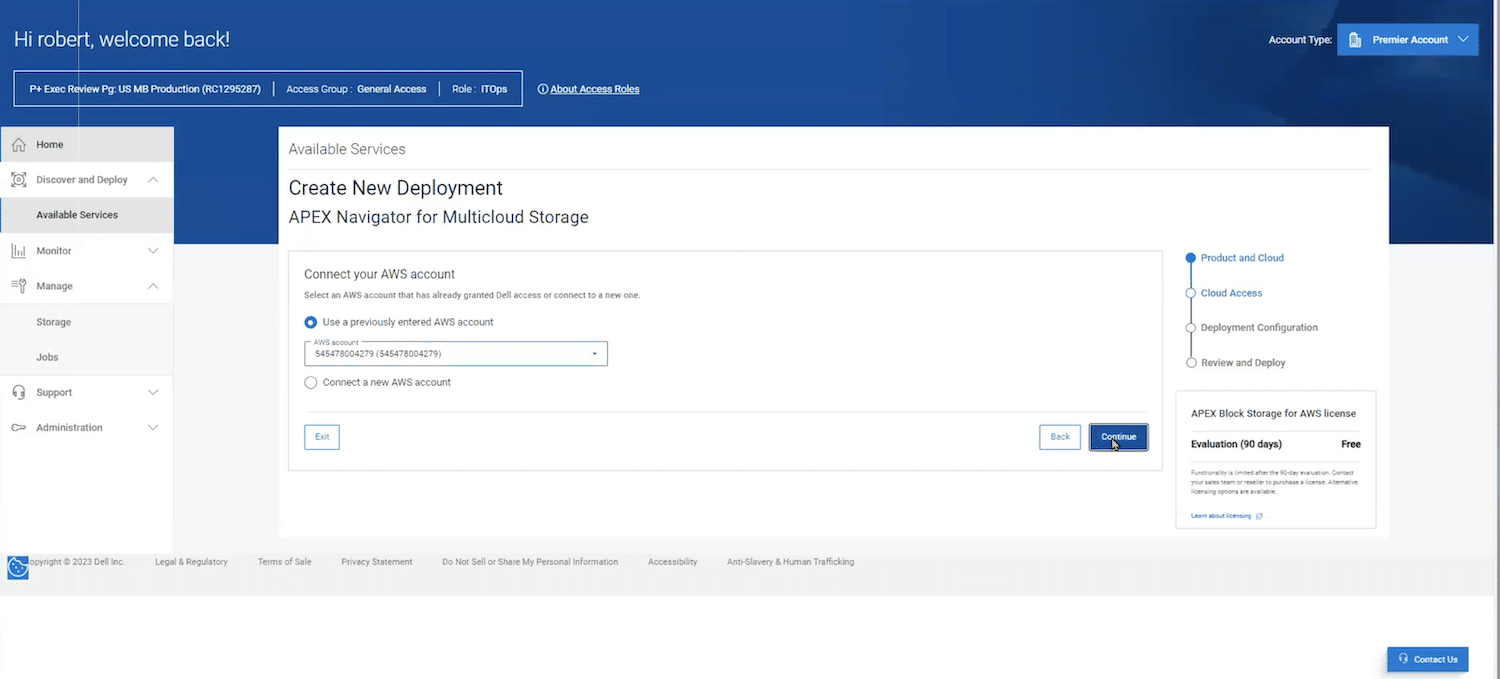
Task: Click the Support headset icon in sidebar
Action: [x=18, y=392]
